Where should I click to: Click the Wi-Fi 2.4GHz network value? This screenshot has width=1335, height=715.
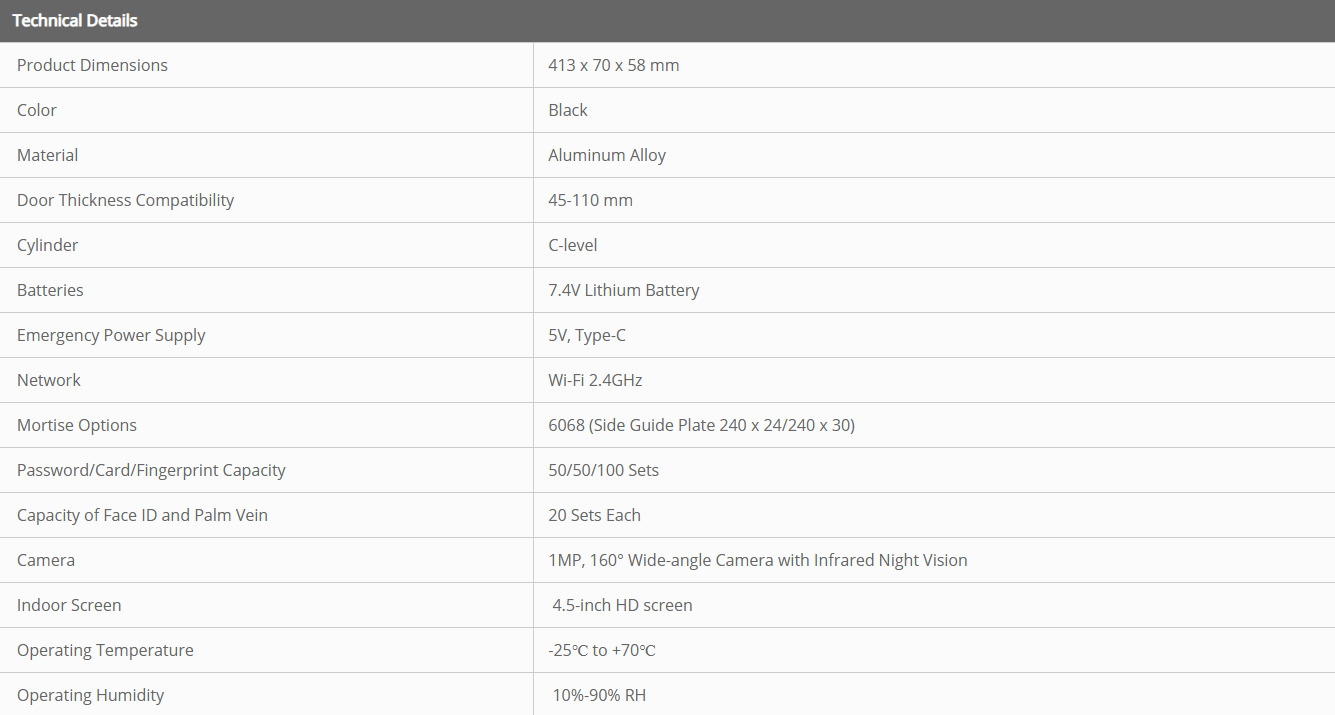(x=595, y=380)
